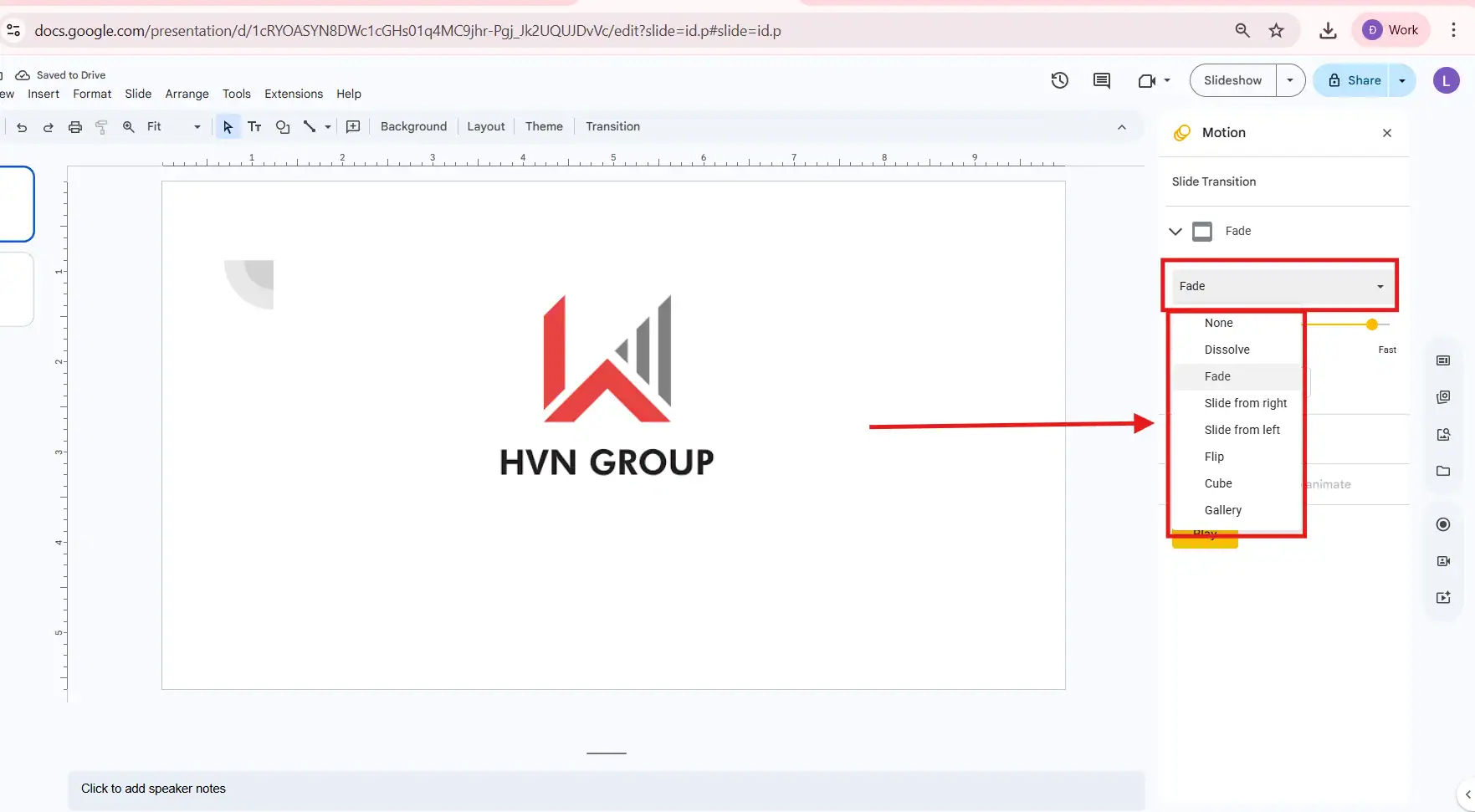Click browser zoom magnifier in address bar

click(x=1242, y=31)
